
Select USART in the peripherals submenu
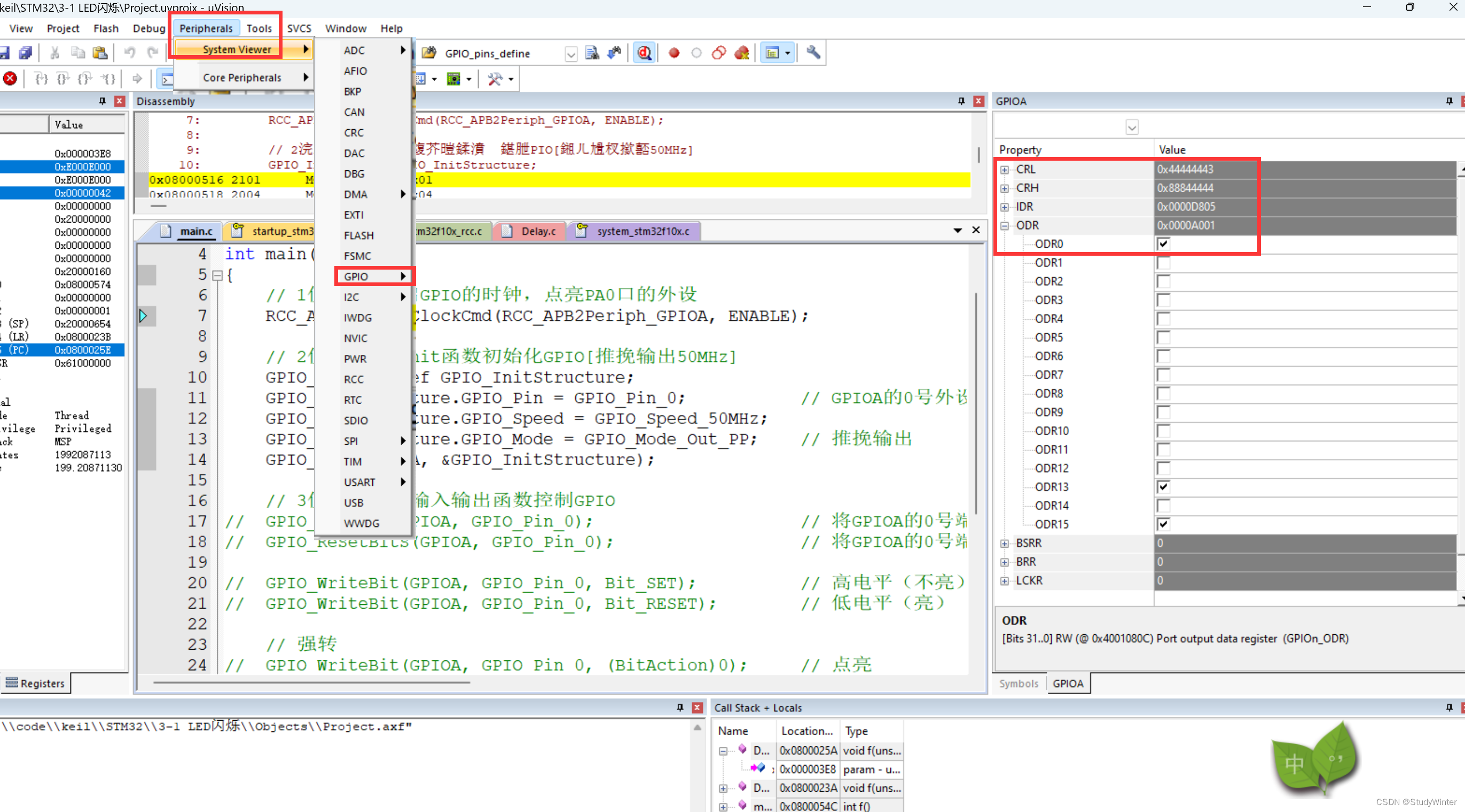coord(374,482)
